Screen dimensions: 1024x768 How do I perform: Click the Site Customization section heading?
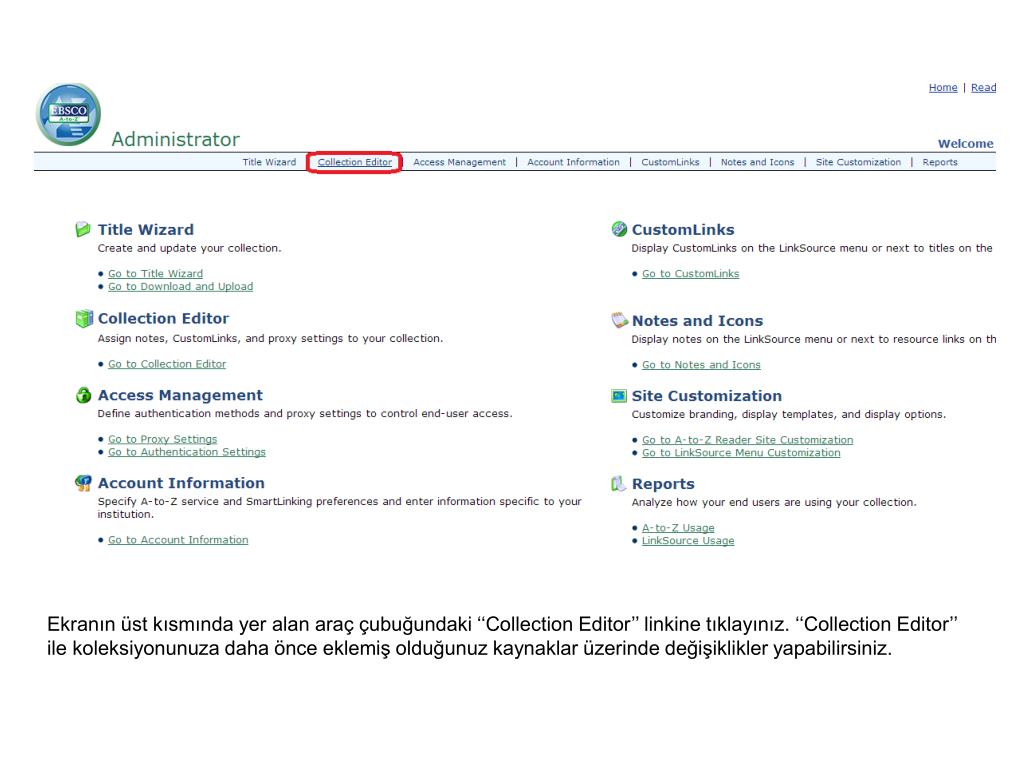[707, 396]
